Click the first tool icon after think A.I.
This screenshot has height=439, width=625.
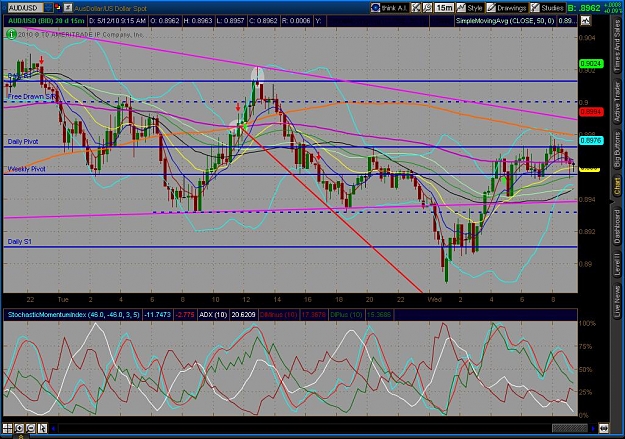point(416,8)
